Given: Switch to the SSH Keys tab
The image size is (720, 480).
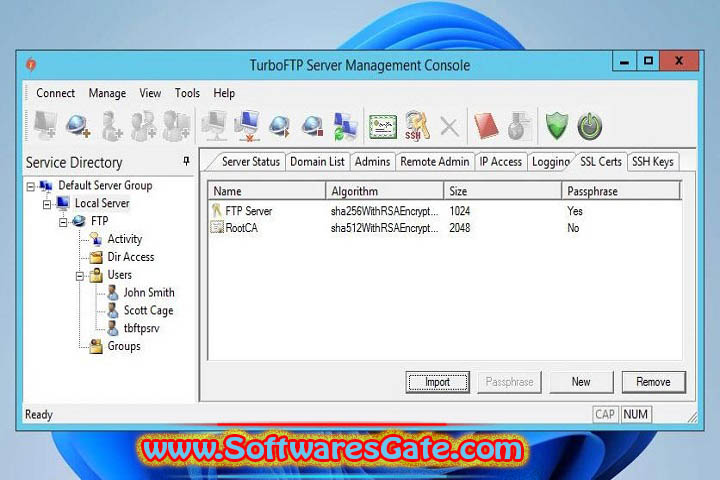Looking at the screenshot, I should pyautogui.click(x=652, y=162).
